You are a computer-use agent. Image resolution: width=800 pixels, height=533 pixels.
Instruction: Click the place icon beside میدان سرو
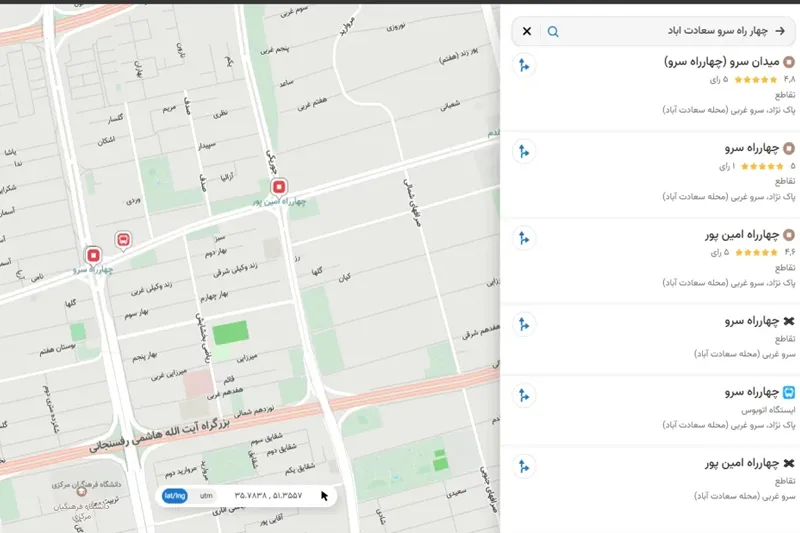(x=789, y=62)
